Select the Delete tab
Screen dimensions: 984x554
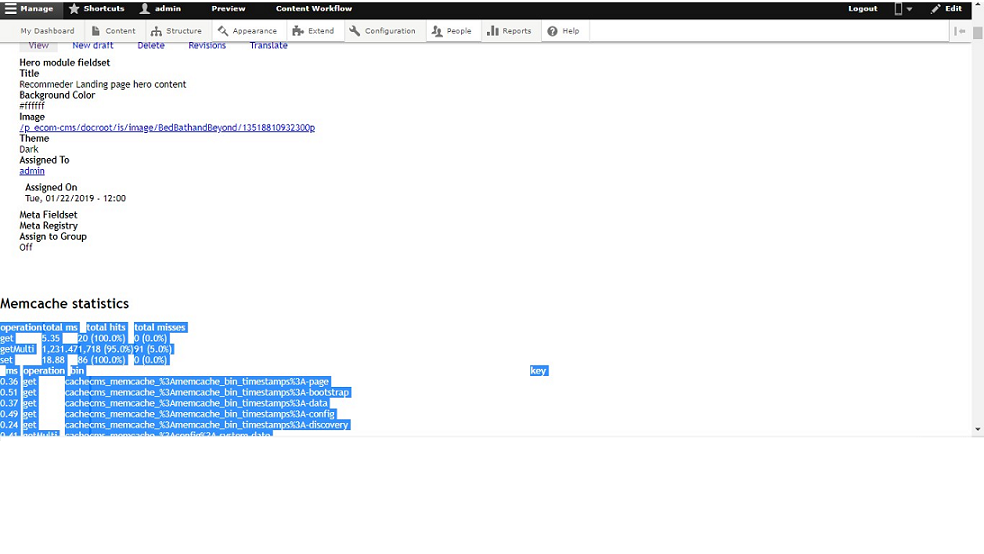[151, 46]
